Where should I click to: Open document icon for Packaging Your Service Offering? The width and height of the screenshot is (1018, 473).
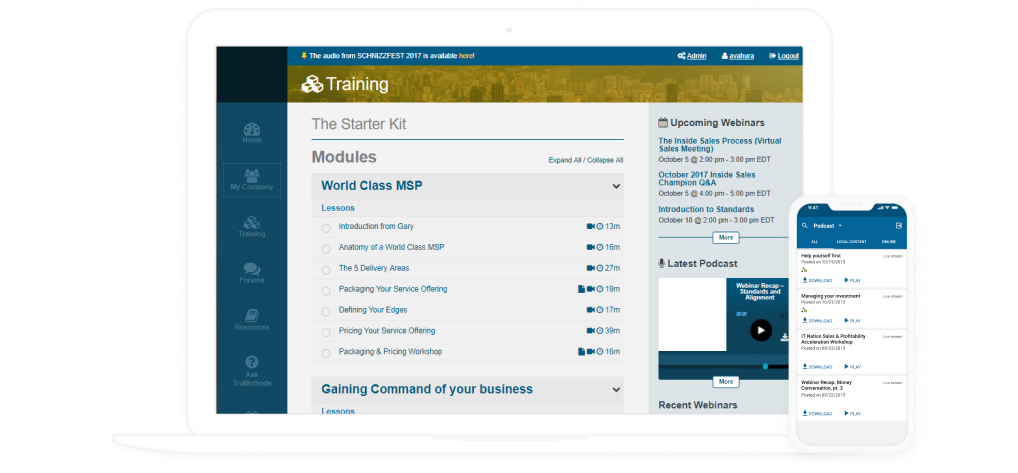pyautogui.click(x=582, y=289)
